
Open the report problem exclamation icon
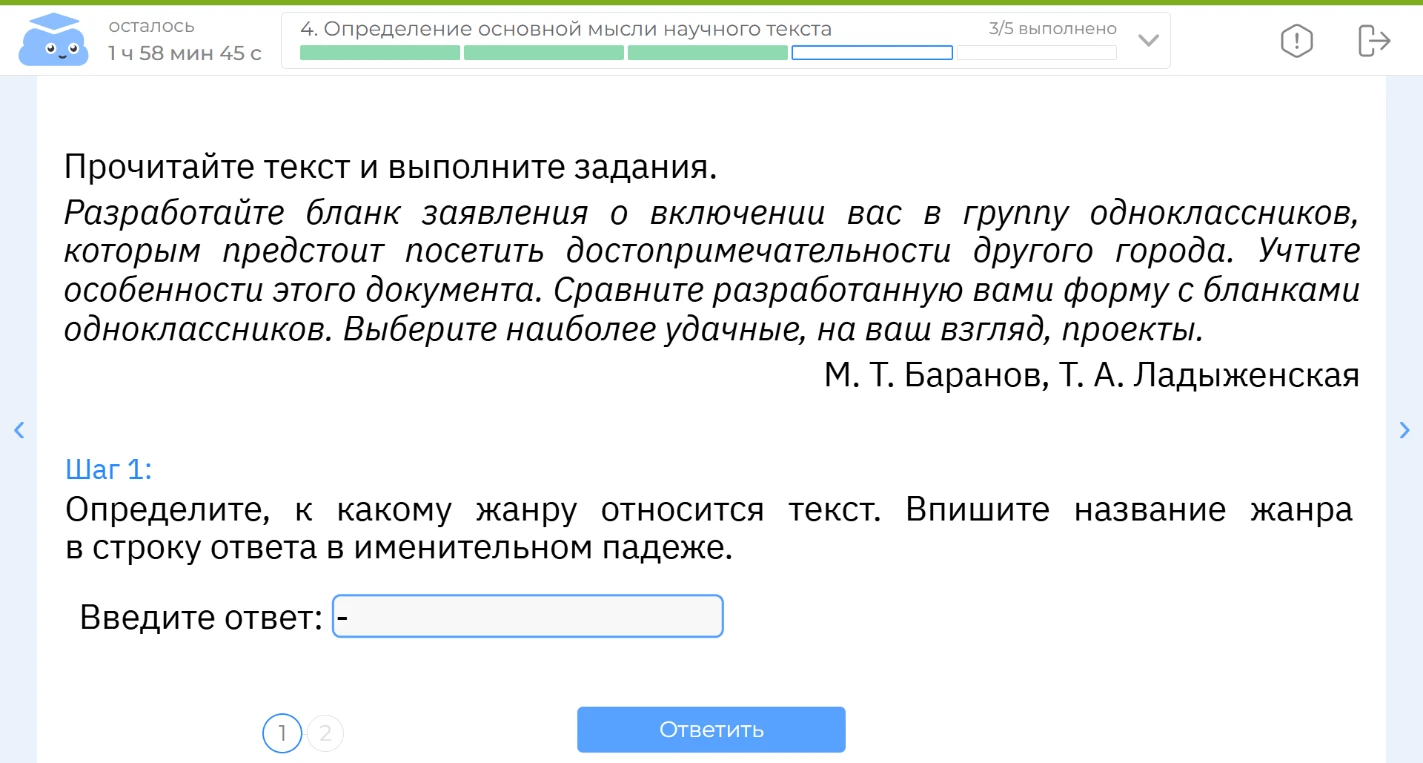(x=1296, y=40)
